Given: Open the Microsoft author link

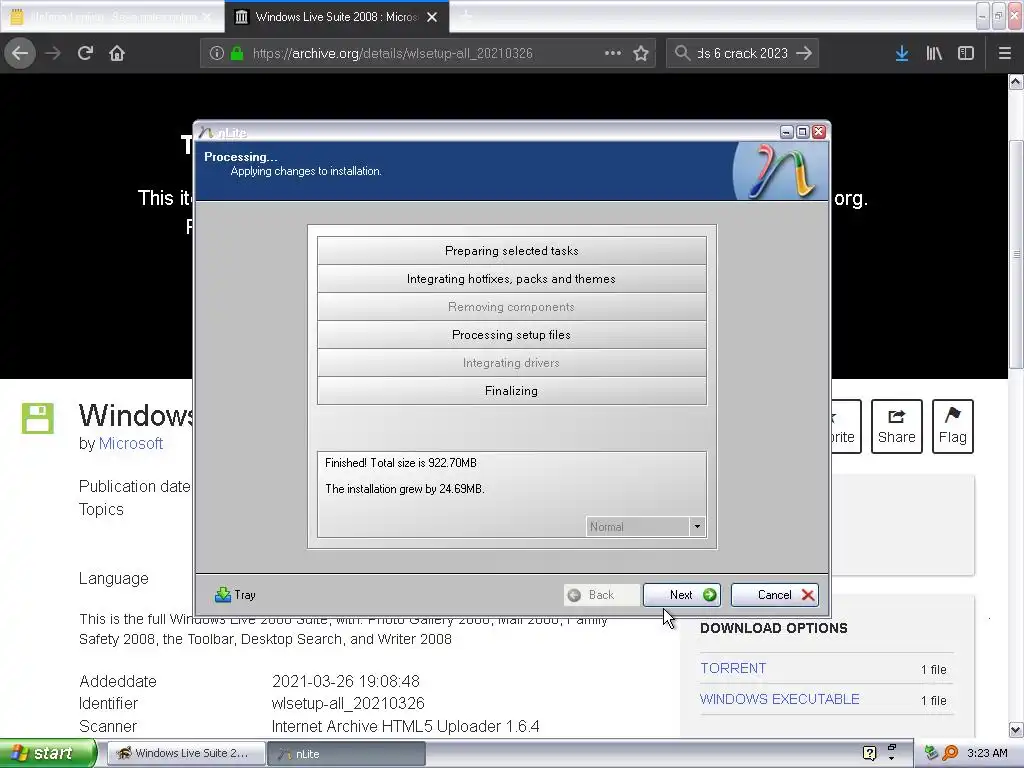Looking at the screenshot, I should [x=131, y=443].
